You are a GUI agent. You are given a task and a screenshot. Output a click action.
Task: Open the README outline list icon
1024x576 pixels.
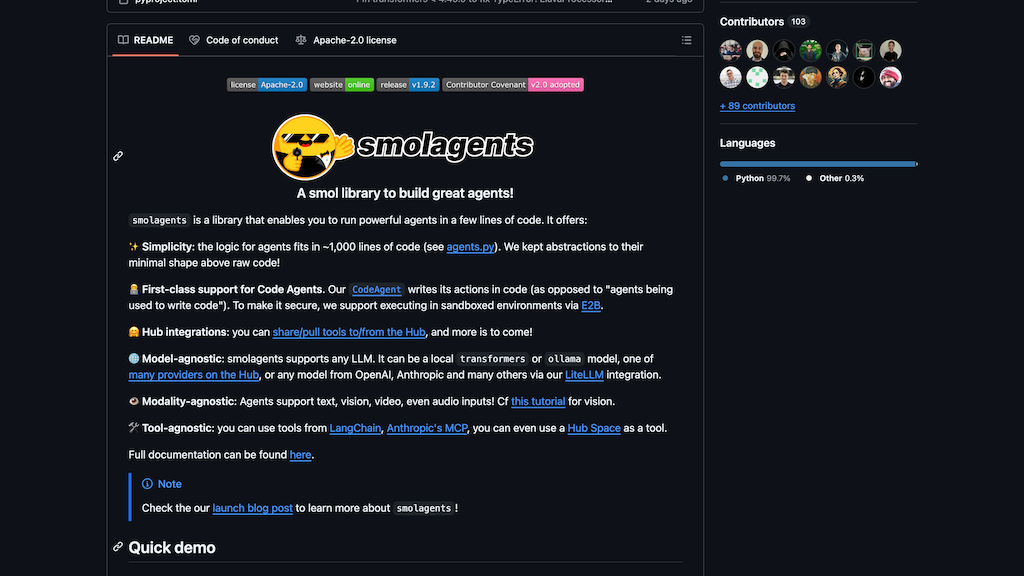pyautogui.click(x=686, y=40)
